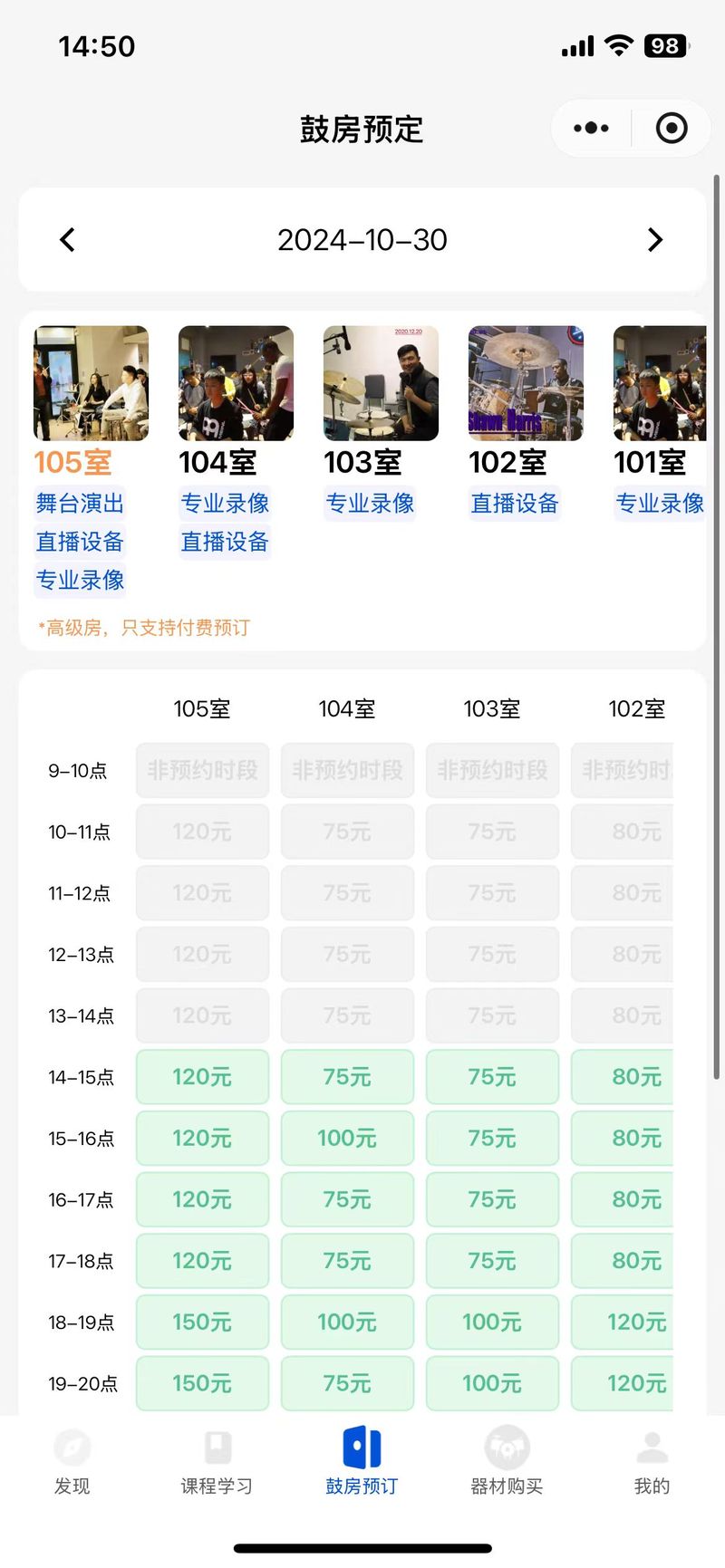Go to next date with right chevron

click(655, 240)
